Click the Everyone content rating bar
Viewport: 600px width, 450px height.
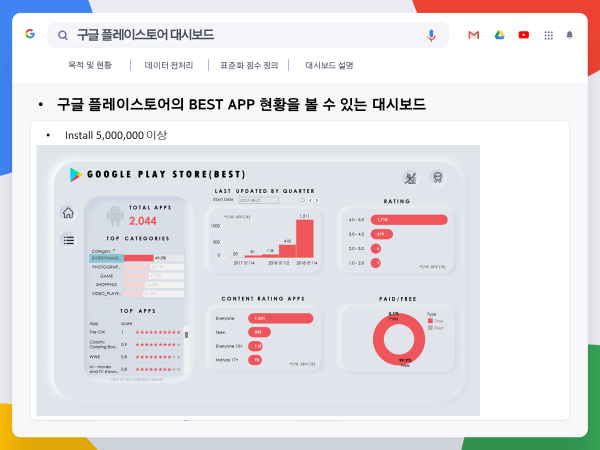click(280, 318)
